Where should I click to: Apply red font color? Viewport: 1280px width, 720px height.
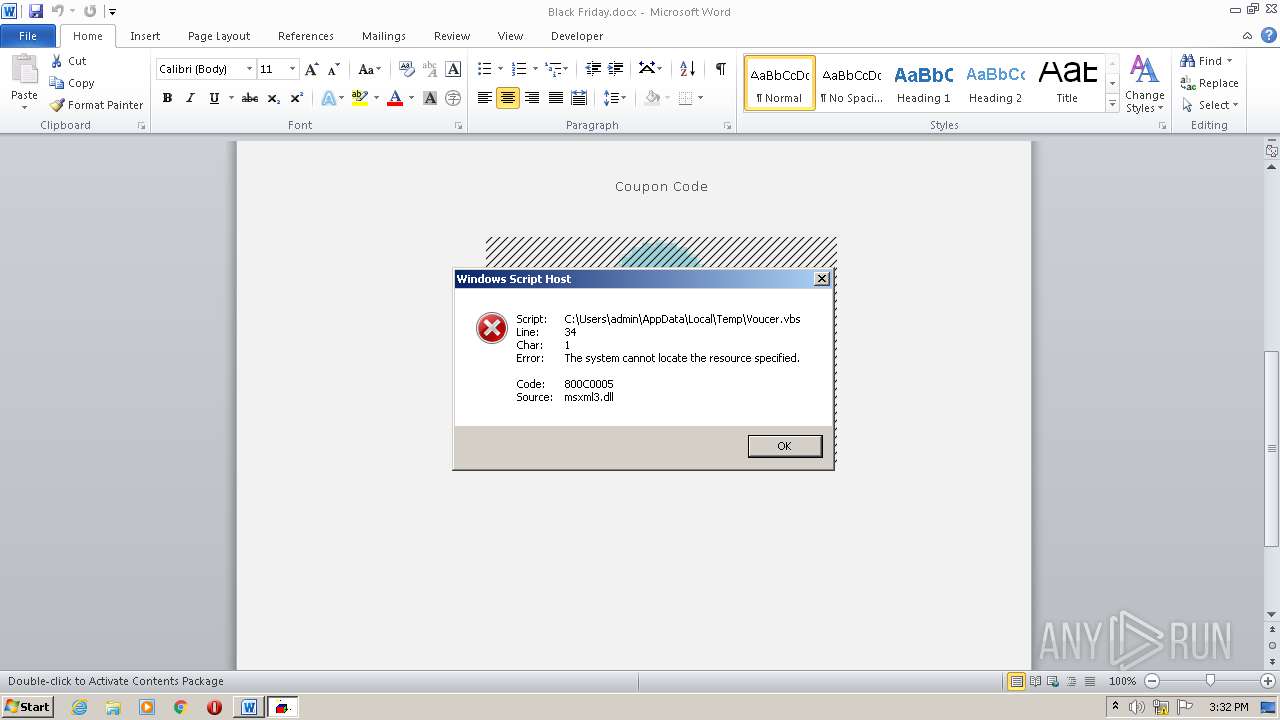click(395, 98)
